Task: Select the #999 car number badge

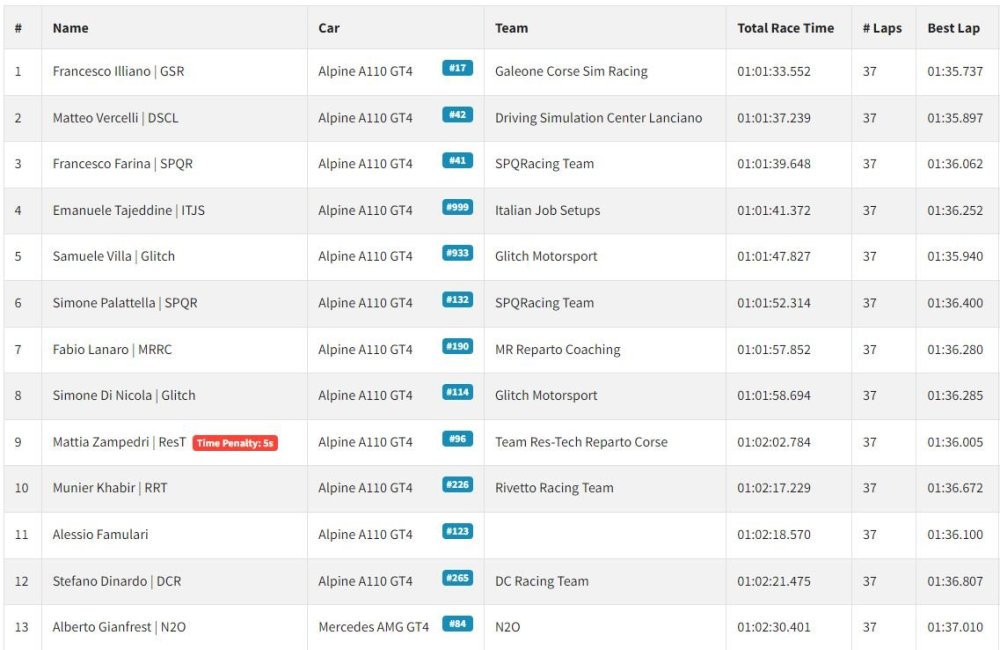Action: click(x=457, y=207)
